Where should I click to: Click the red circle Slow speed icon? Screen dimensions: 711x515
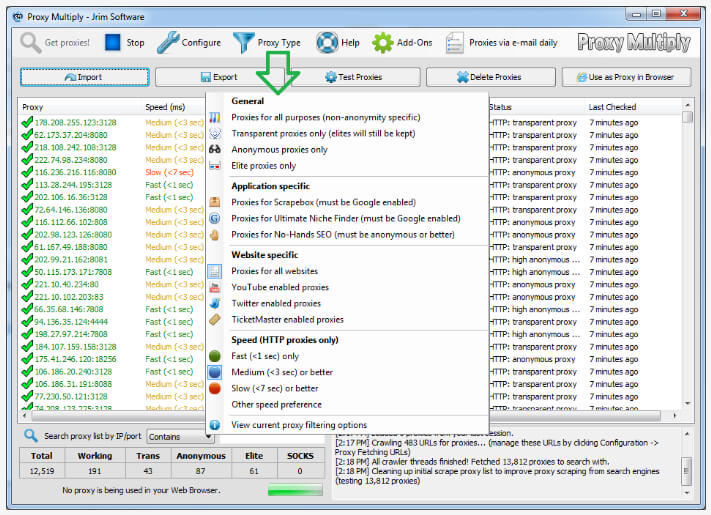pyautogui.click(x=215, y=389)
